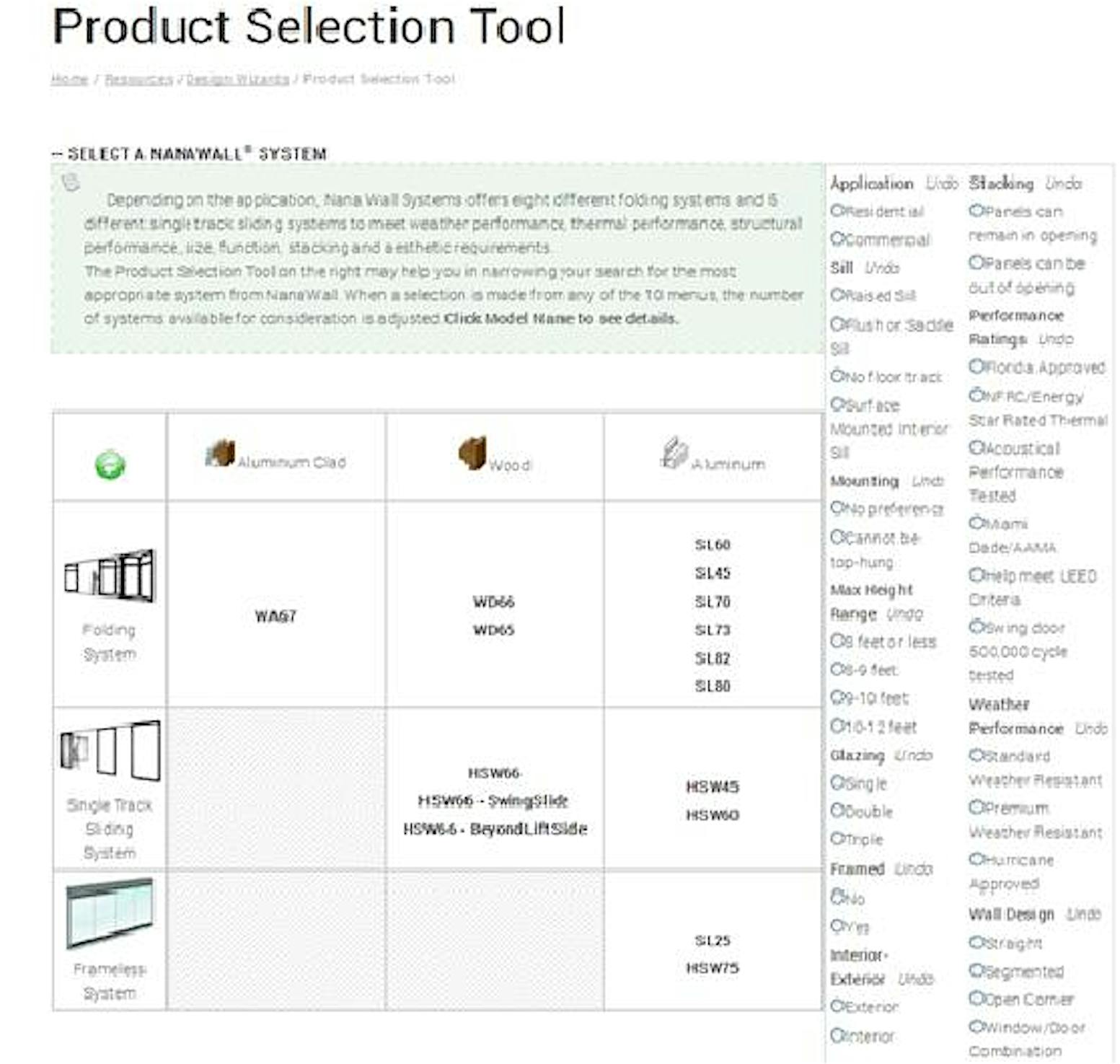Click the hand icon in the green info box
This screenshot has height=1064, width=1120.
(71, 182)
